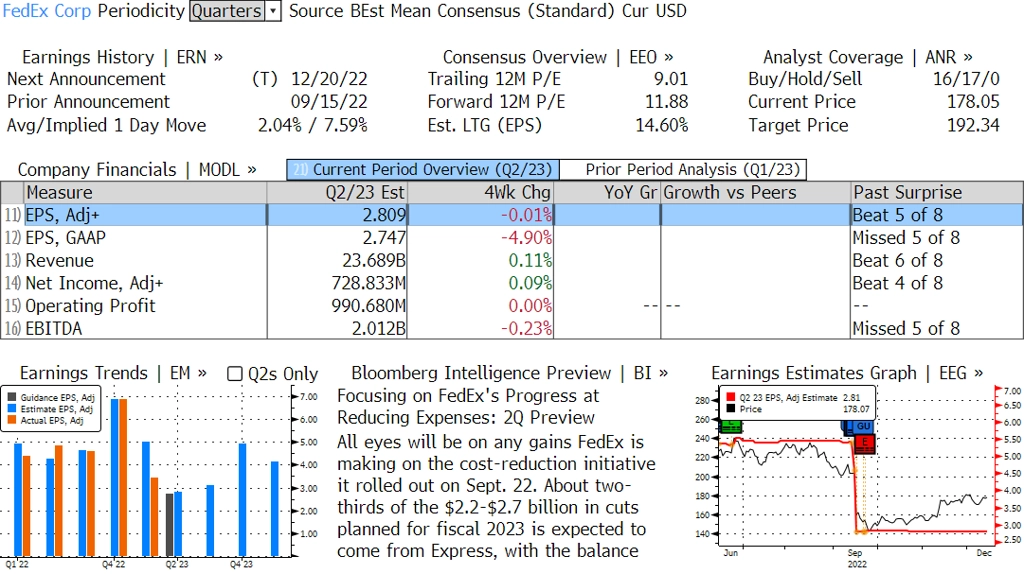Screen dimensions: 1024x574
Task: Open Consensus Overview EEO link
Action: tap(558, 57)
